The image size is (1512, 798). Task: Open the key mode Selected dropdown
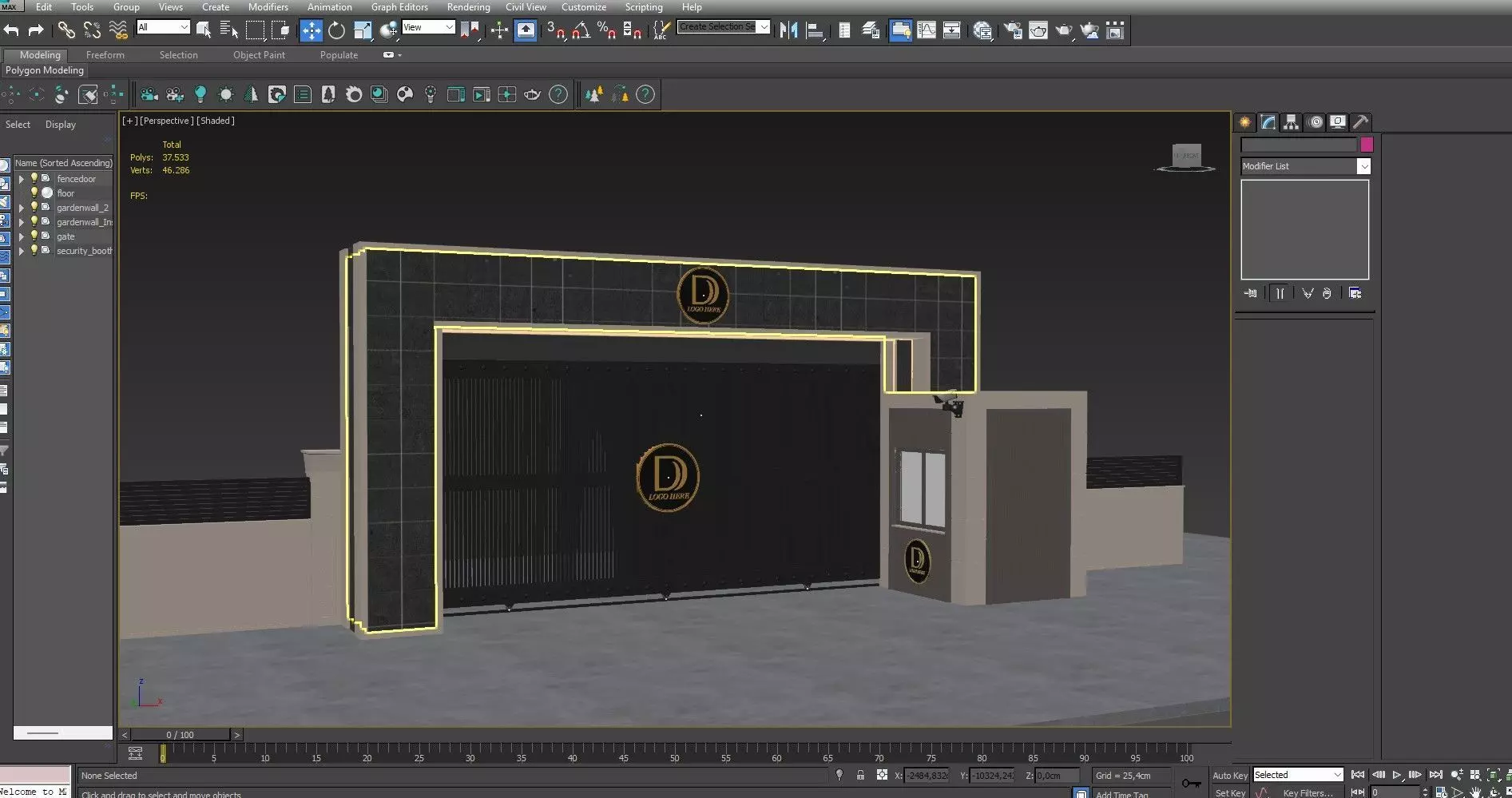[1298, 775]
